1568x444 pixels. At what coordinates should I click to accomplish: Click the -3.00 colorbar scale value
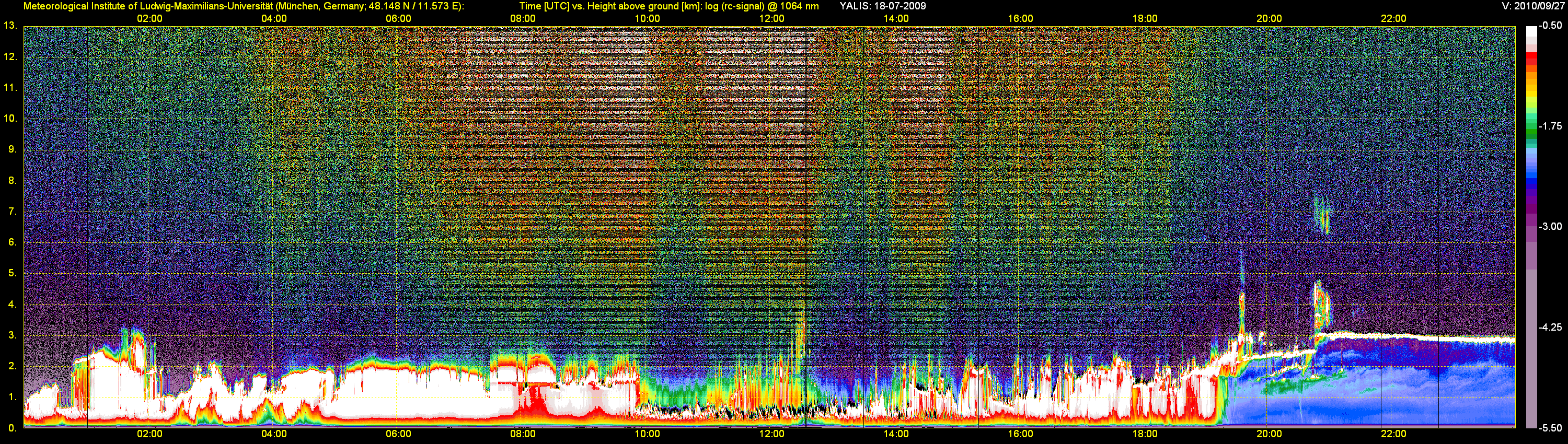pos(1551,226)
